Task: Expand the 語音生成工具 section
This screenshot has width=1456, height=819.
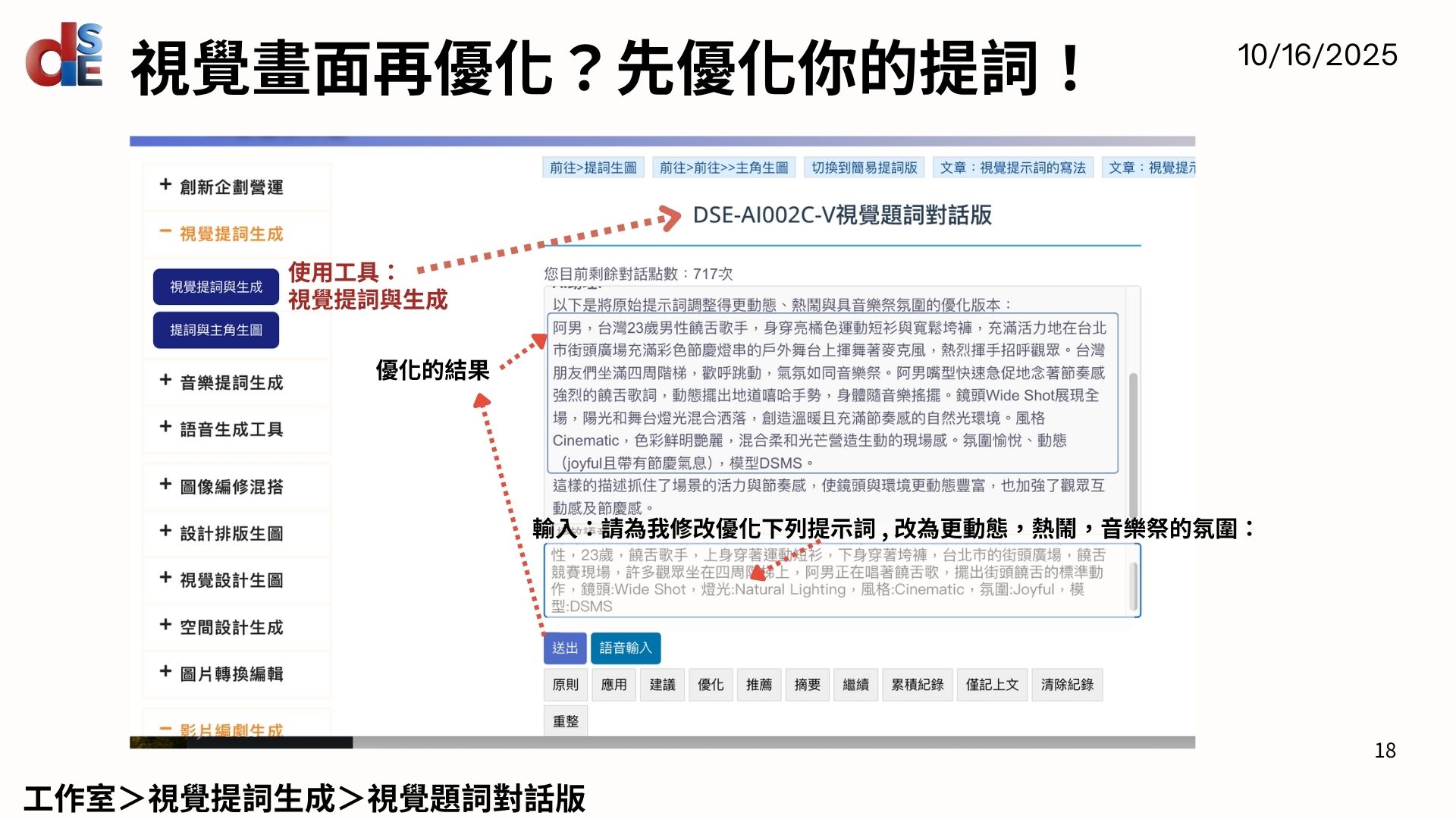Action: coord(231,430)
